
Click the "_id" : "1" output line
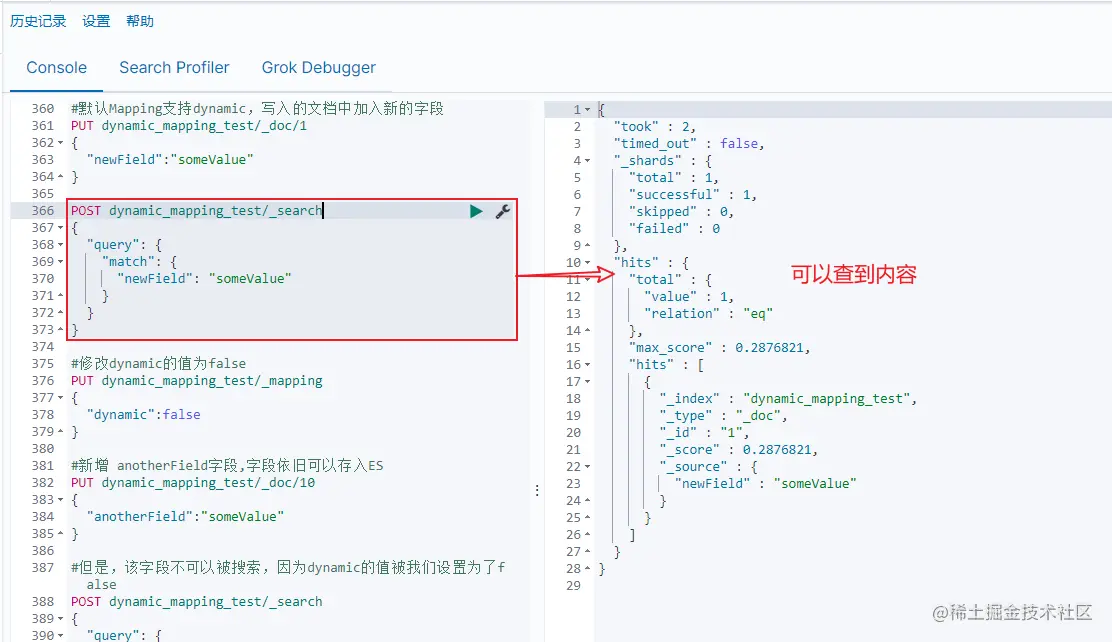pyautogui.click(x=704, y=433)
